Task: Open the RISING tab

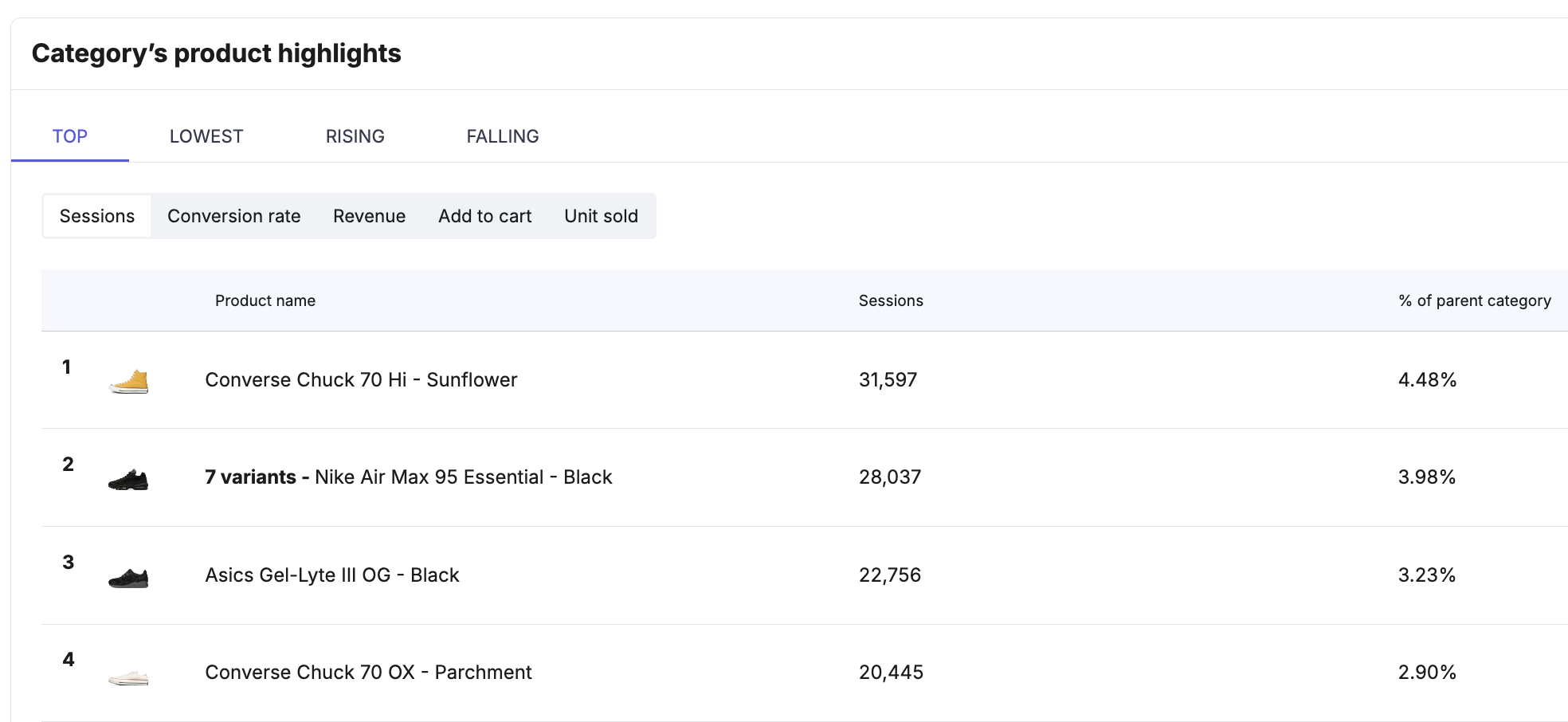Action: point(355,136)
